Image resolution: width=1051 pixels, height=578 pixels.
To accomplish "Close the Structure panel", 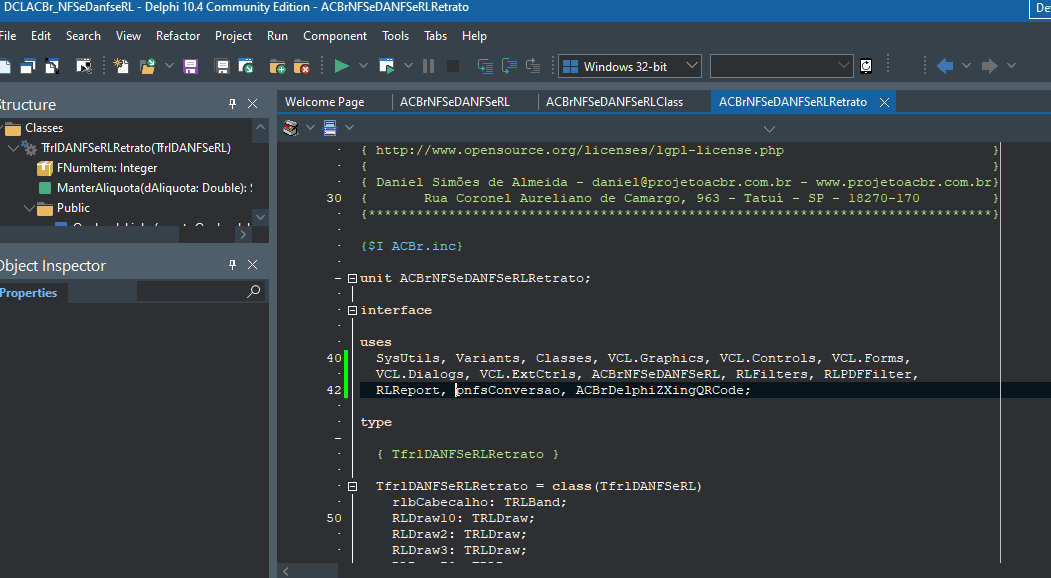I will click(x=253, y=103).
